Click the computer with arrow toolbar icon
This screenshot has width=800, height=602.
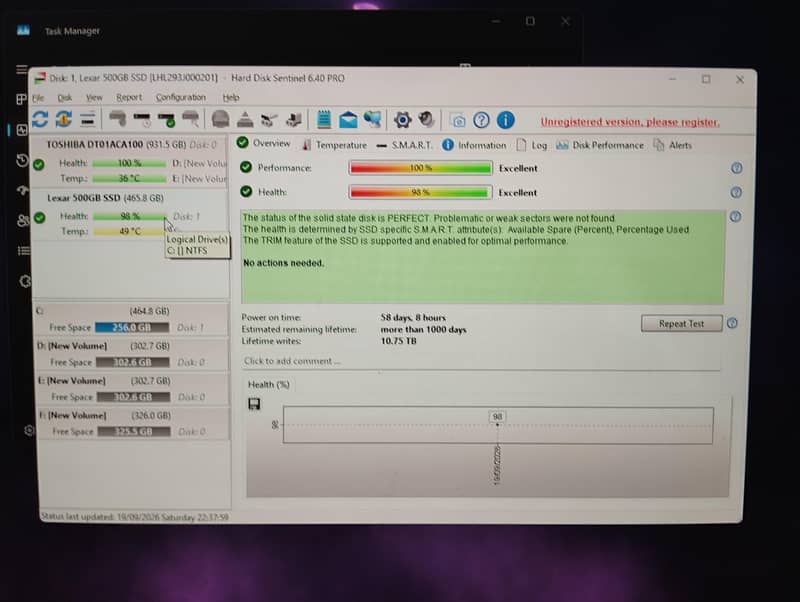coord(294,120)
